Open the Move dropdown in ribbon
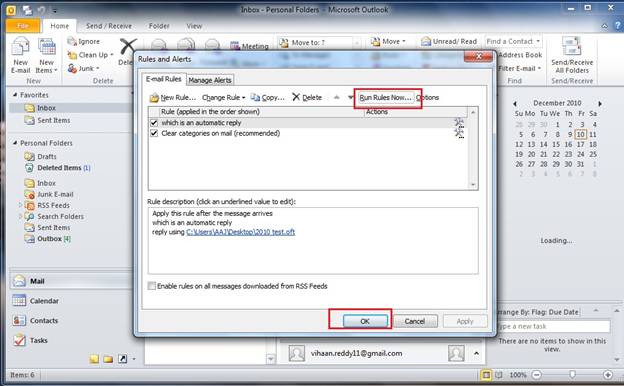624x386 pixels. pyautogui.click(x=388, y=41)
